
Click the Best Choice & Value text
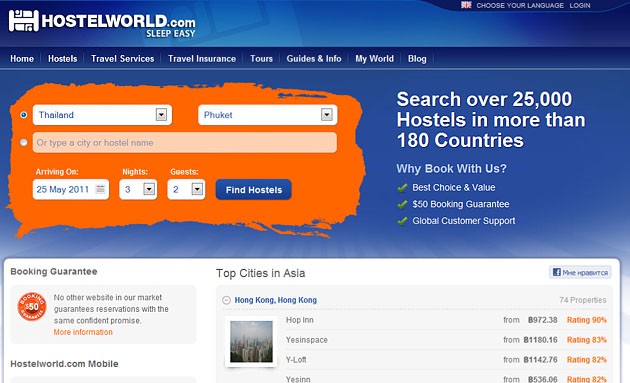454,188
